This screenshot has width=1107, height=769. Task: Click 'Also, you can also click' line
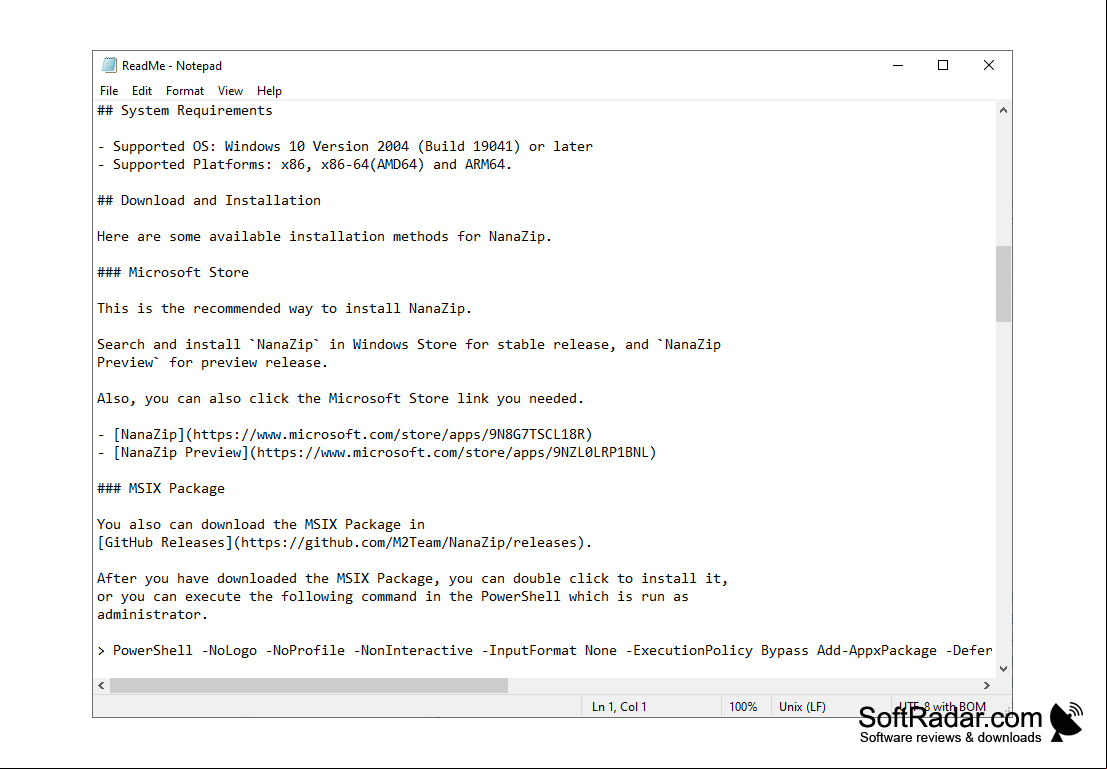[341, 398]
